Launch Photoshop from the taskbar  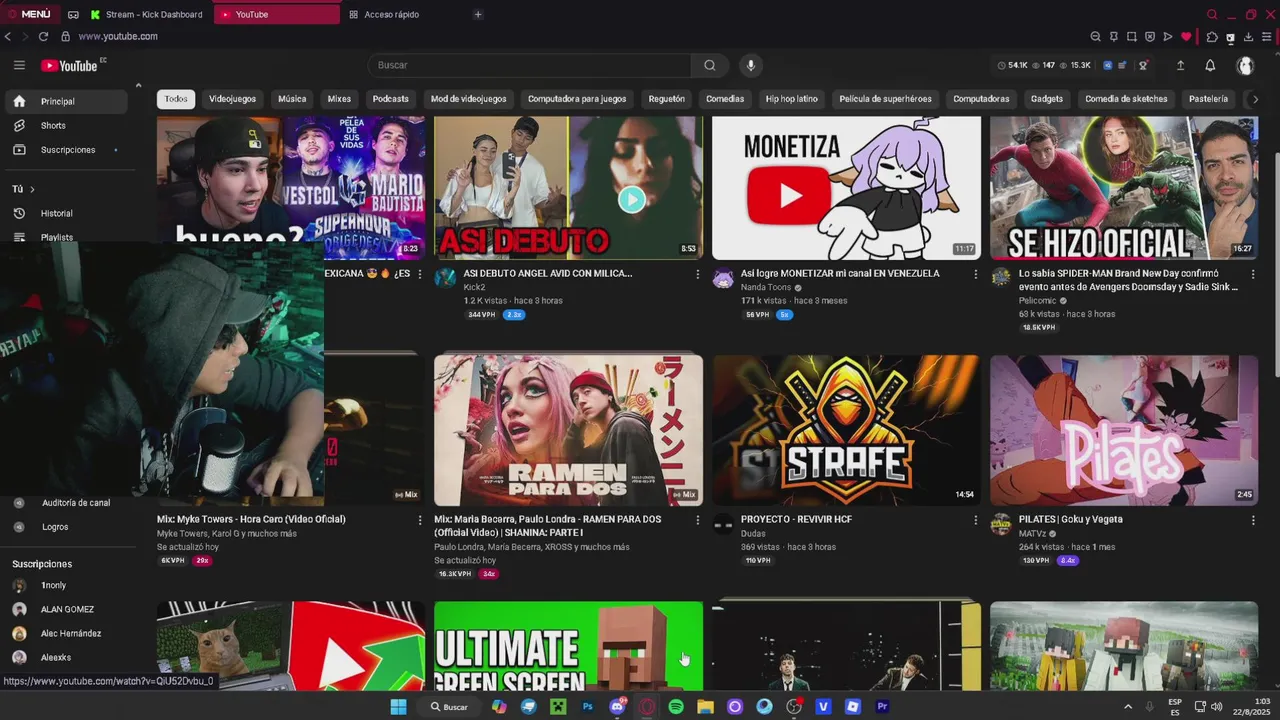[x=588, y=706]
